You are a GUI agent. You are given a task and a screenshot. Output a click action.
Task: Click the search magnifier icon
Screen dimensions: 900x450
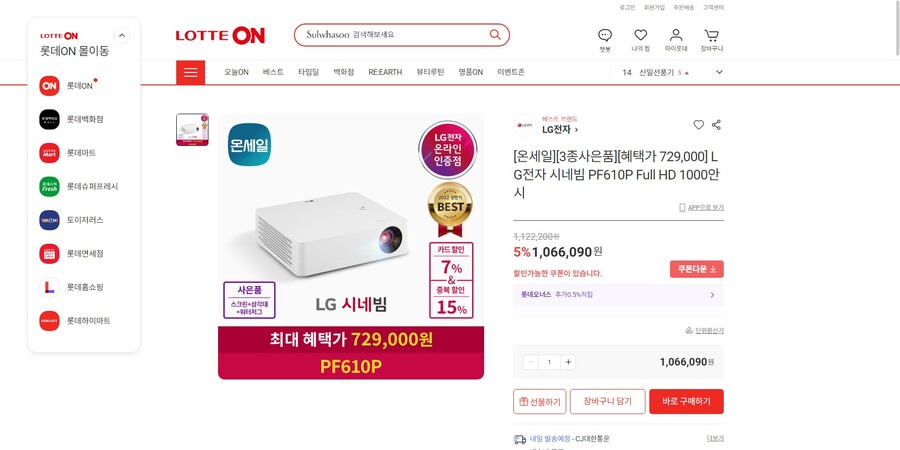pos(495,34)
